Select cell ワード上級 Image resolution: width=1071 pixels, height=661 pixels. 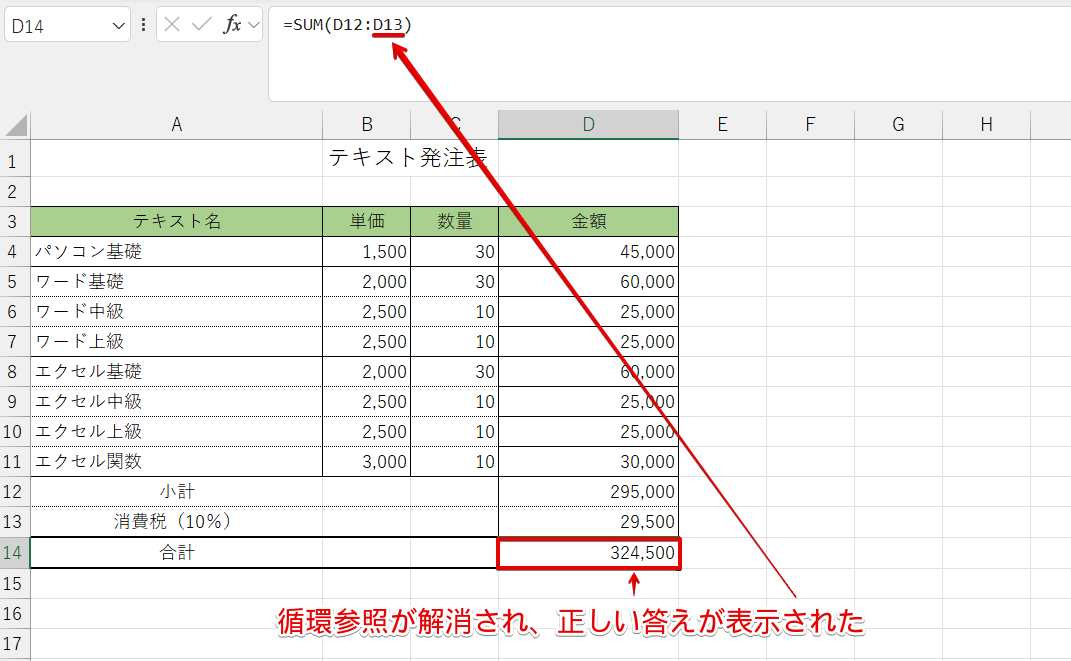176,342
